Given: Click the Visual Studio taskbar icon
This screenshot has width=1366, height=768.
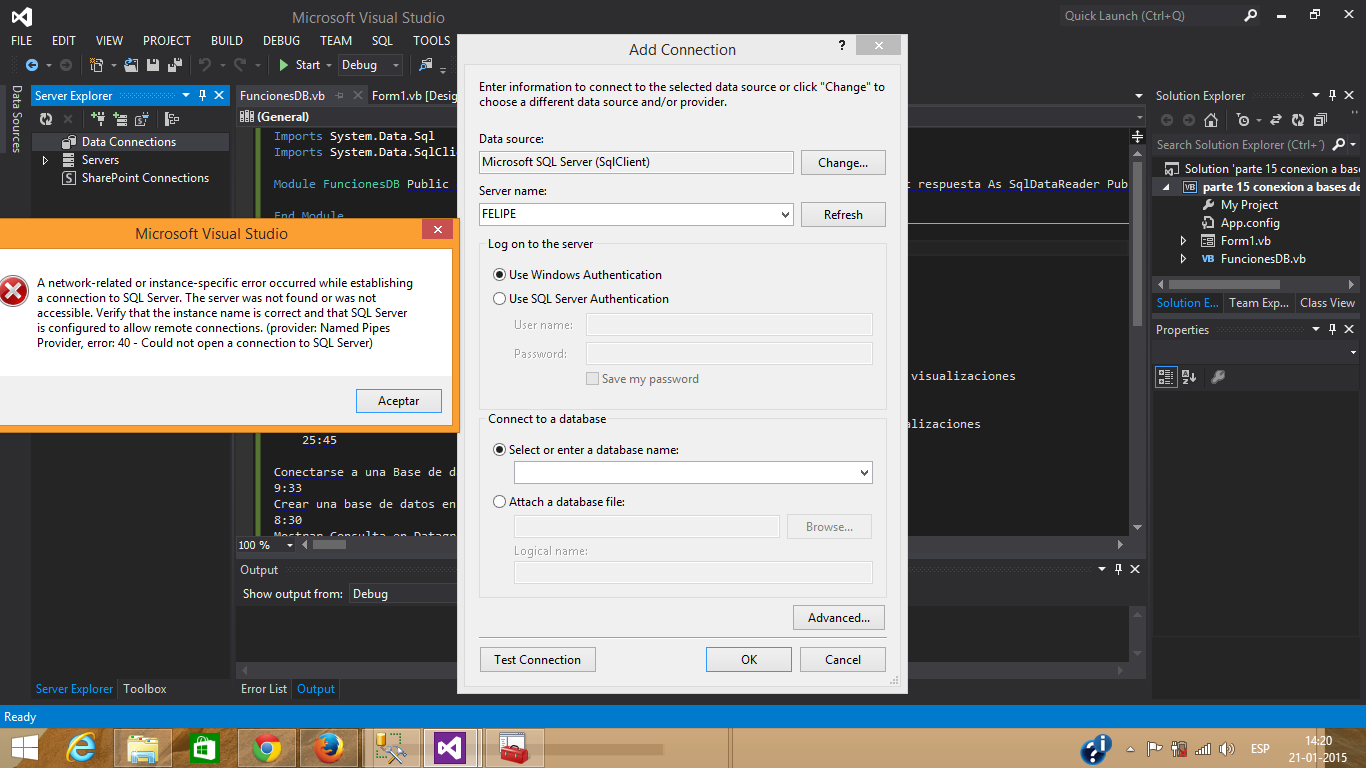Looking at the screenshot, I should 450,748.
